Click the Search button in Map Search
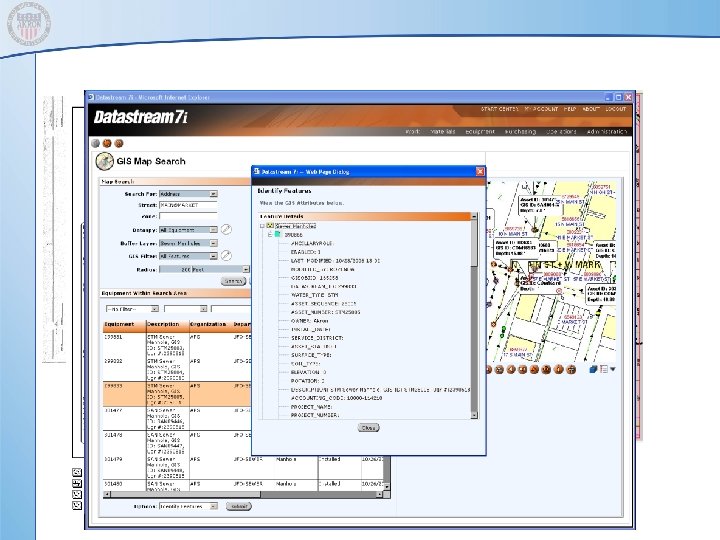The image size is (720, 540). click(233, 281)
